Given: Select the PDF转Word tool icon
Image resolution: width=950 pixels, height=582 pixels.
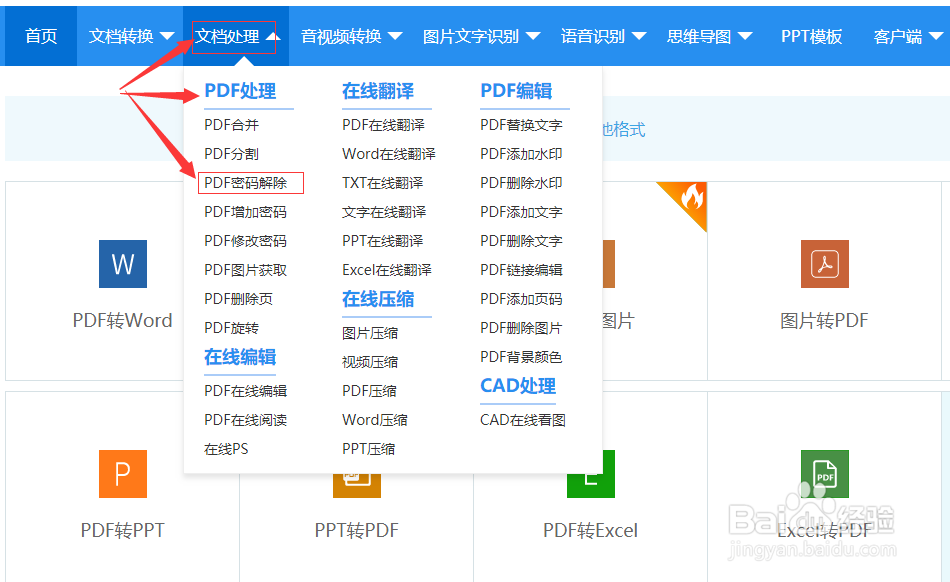Looking at the screenshot, I should point(122,264).
